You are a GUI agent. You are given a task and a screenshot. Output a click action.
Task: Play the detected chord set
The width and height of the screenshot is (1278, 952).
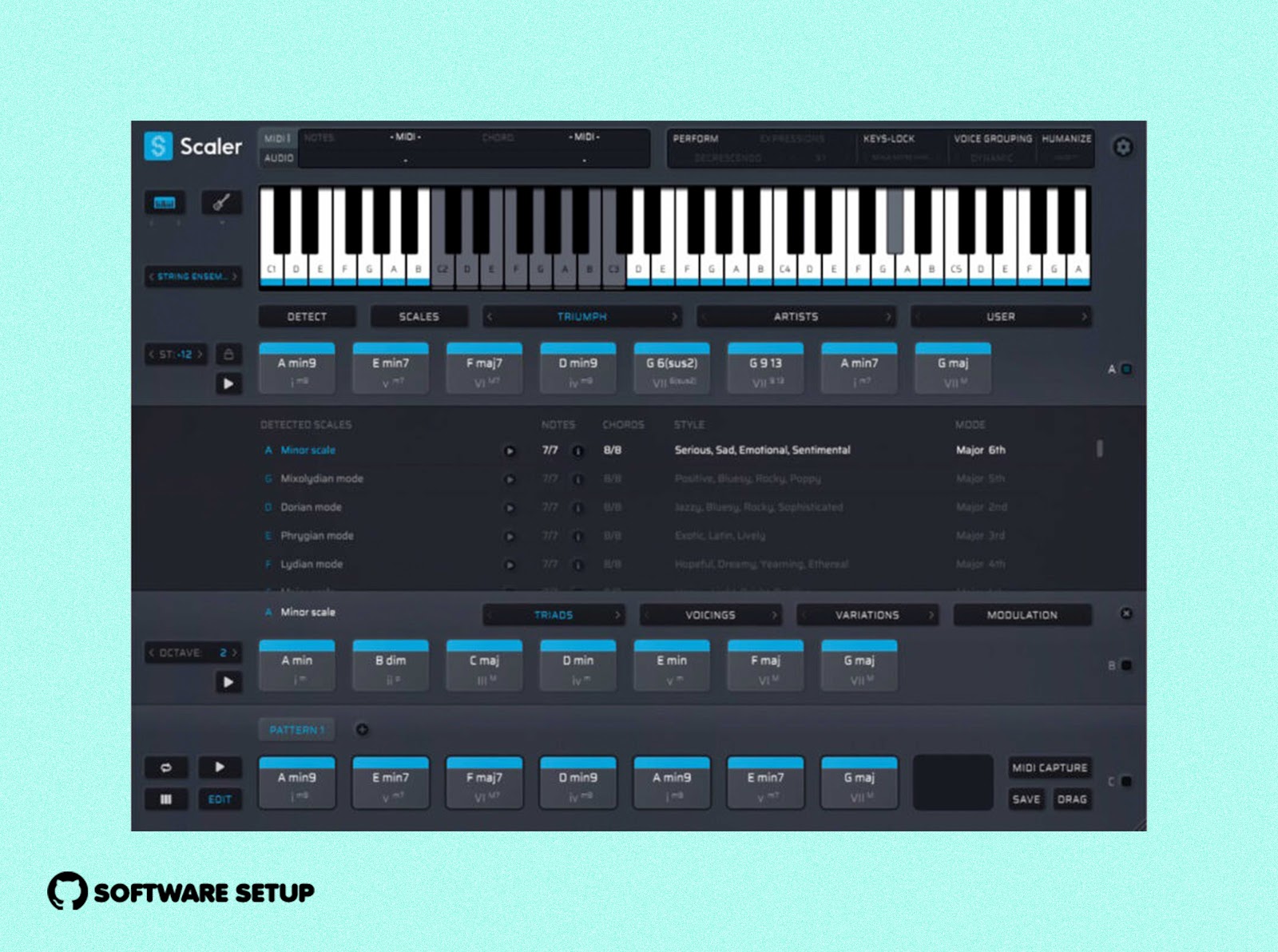pyautogui.click(x=228, y=383)
